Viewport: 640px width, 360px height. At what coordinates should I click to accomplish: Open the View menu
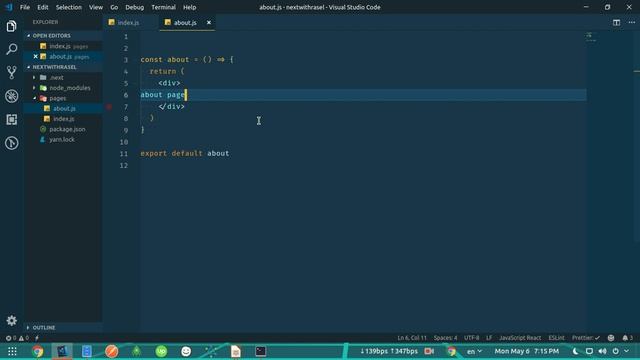pyautogui.click(x=96, y=7)
